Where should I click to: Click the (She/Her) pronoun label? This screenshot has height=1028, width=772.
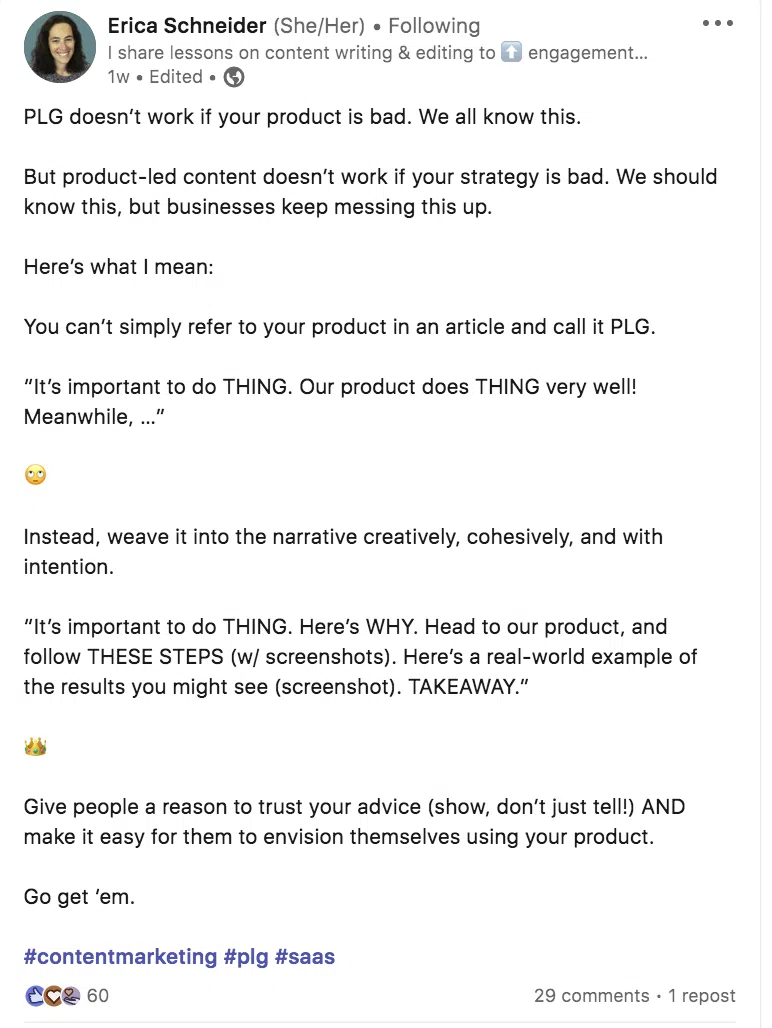point(321,25)
